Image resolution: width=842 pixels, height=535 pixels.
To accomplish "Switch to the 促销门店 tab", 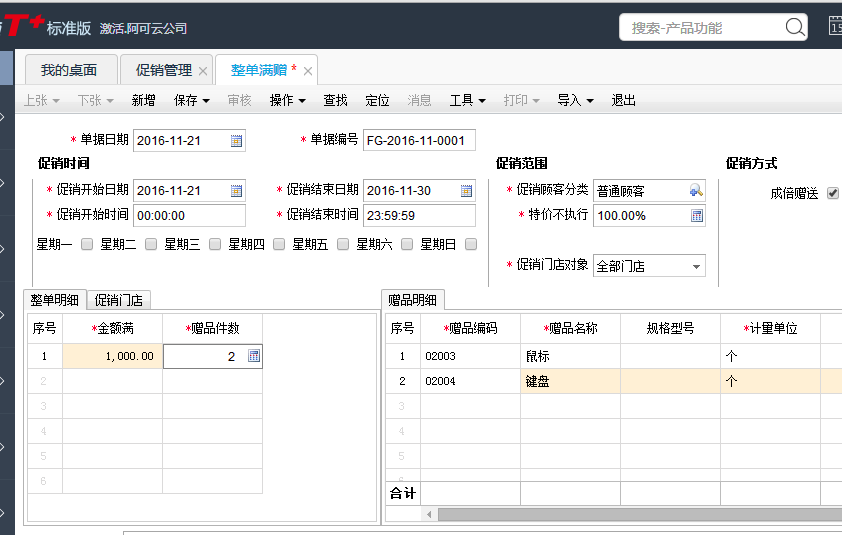I will (119, 300).
